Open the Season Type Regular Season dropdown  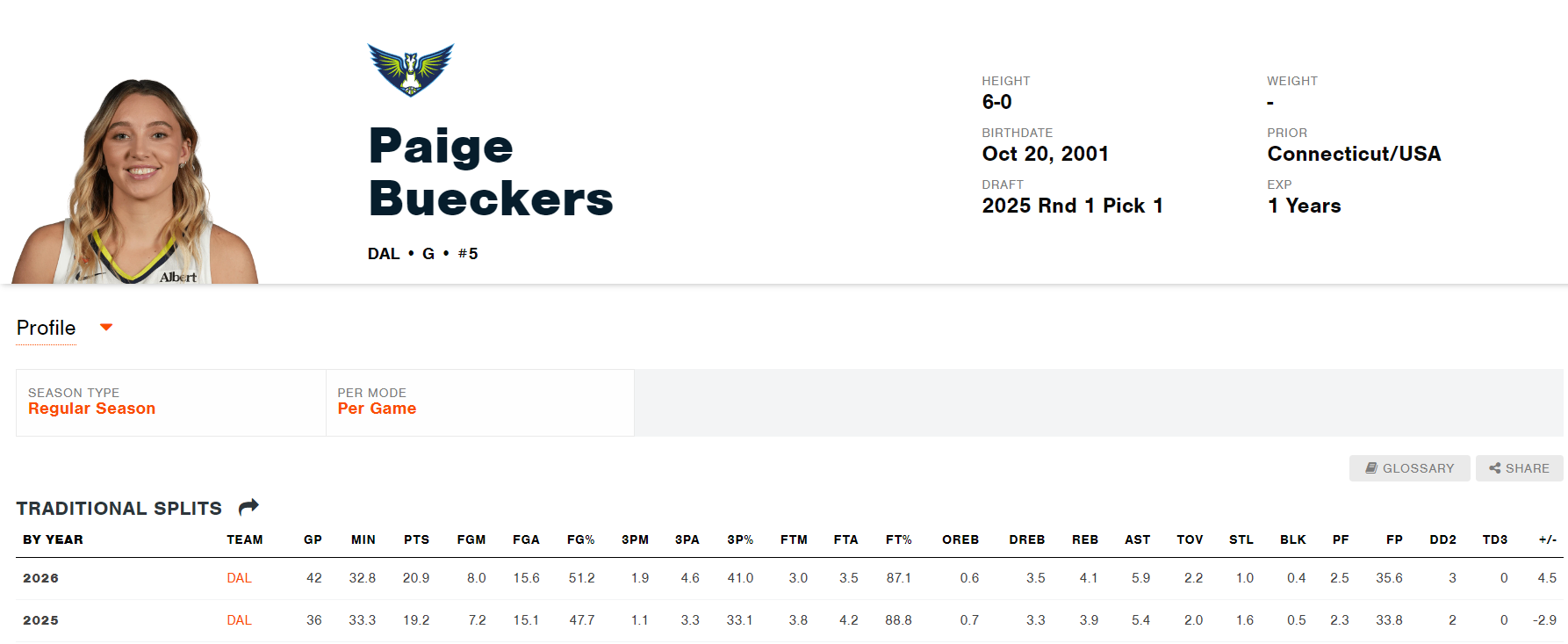point(171,402)
